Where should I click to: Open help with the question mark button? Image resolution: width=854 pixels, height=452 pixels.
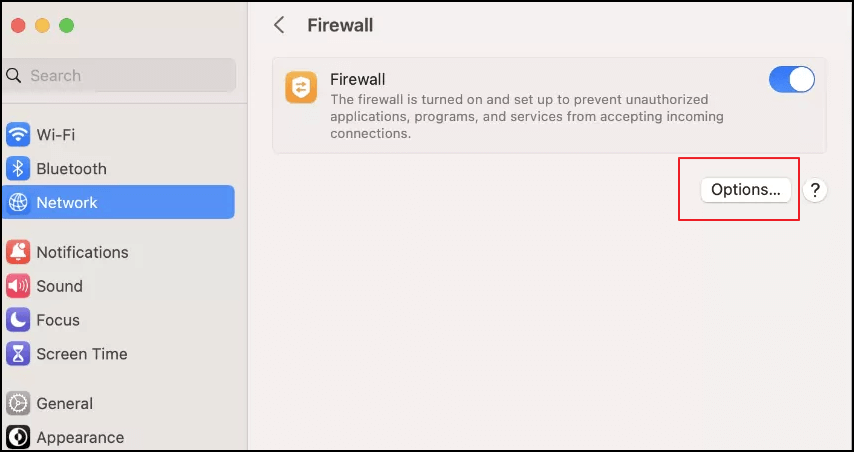tap(815, 190)
